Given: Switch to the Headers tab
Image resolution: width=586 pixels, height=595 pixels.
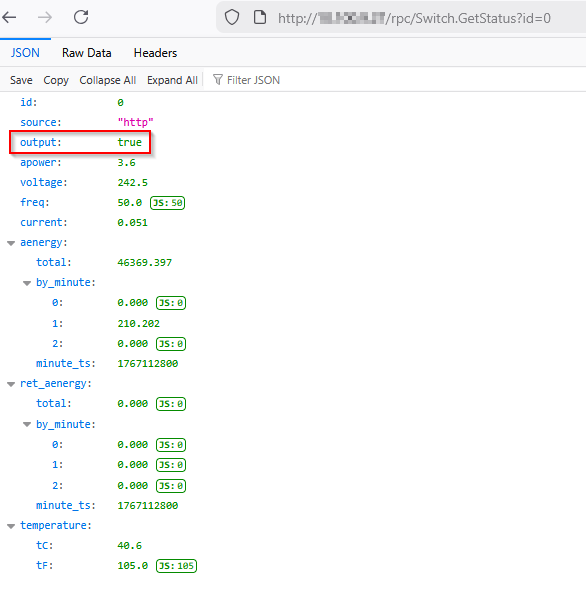Looking at the screenshot, I should pos(155,53).
